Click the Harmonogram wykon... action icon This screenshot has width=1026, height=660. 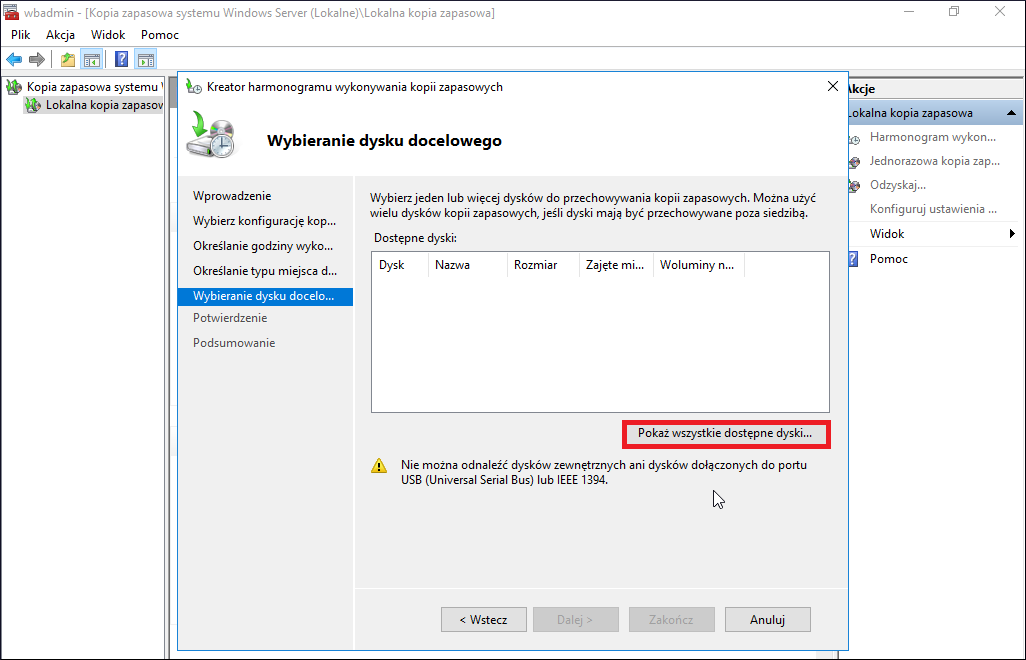[855, 139]
